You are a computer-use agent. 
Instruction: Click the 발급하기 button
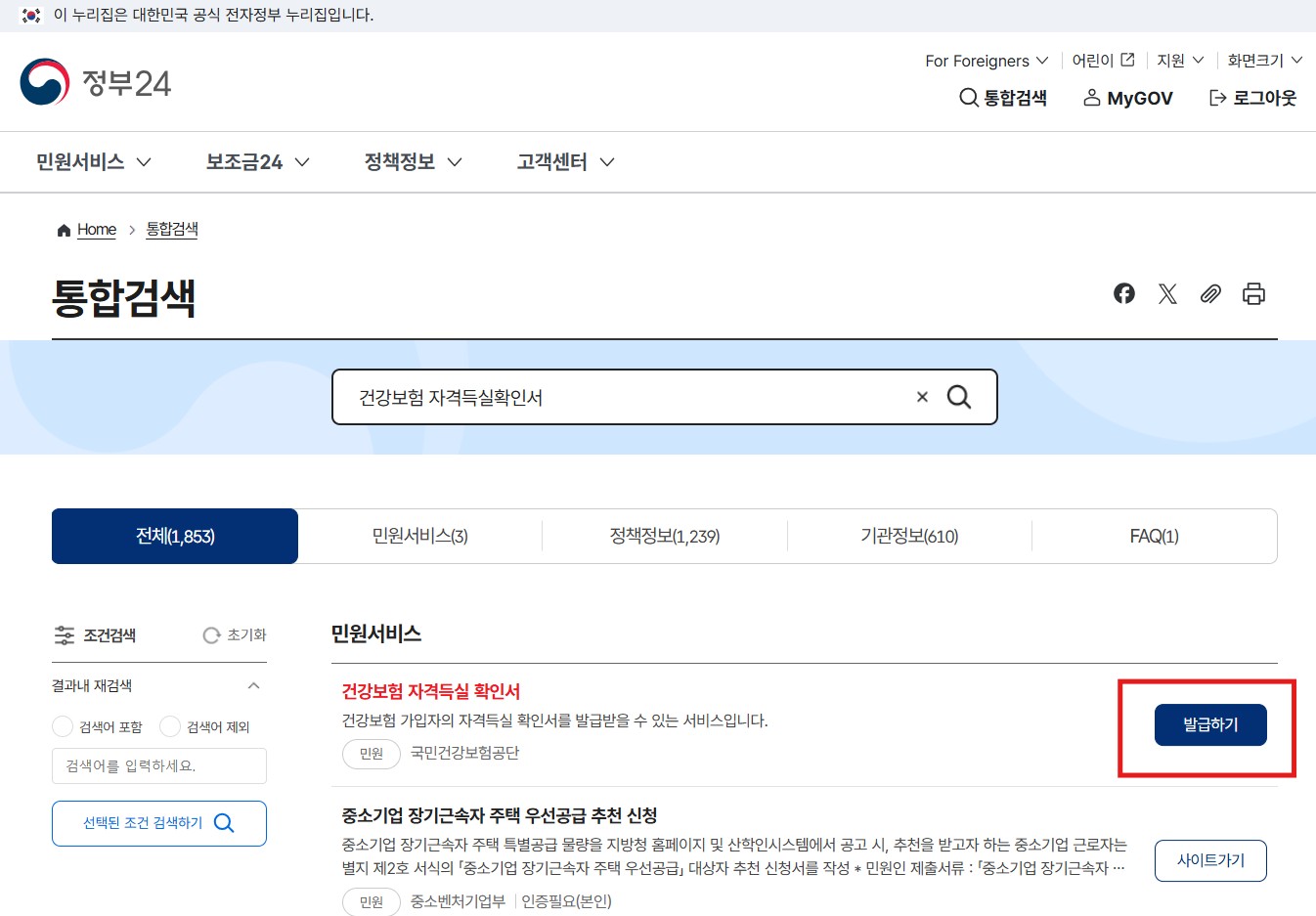1210,725
